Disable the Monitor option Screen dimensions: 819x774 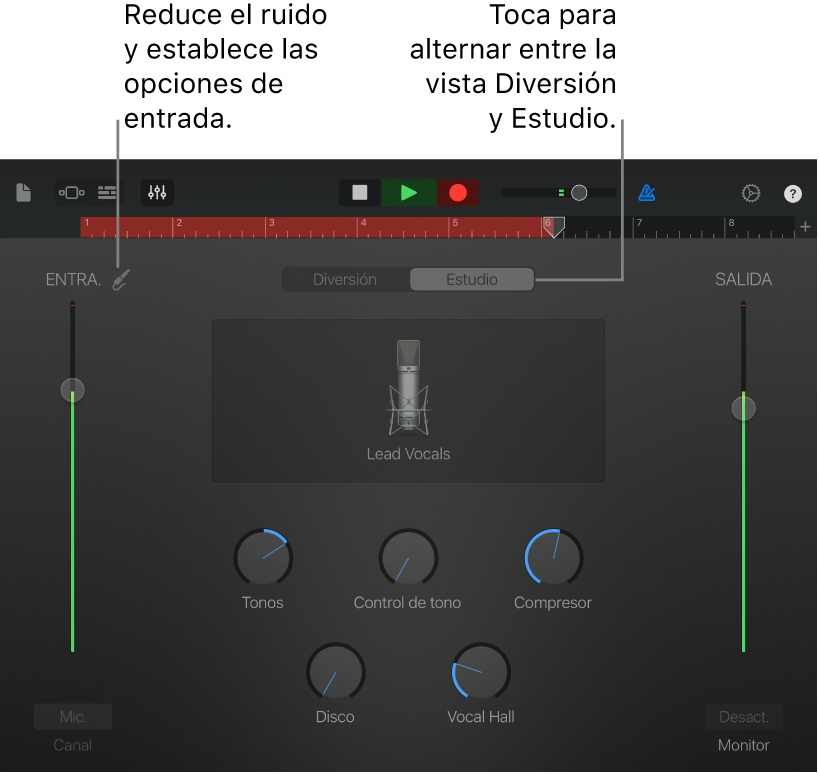(743, 717)
